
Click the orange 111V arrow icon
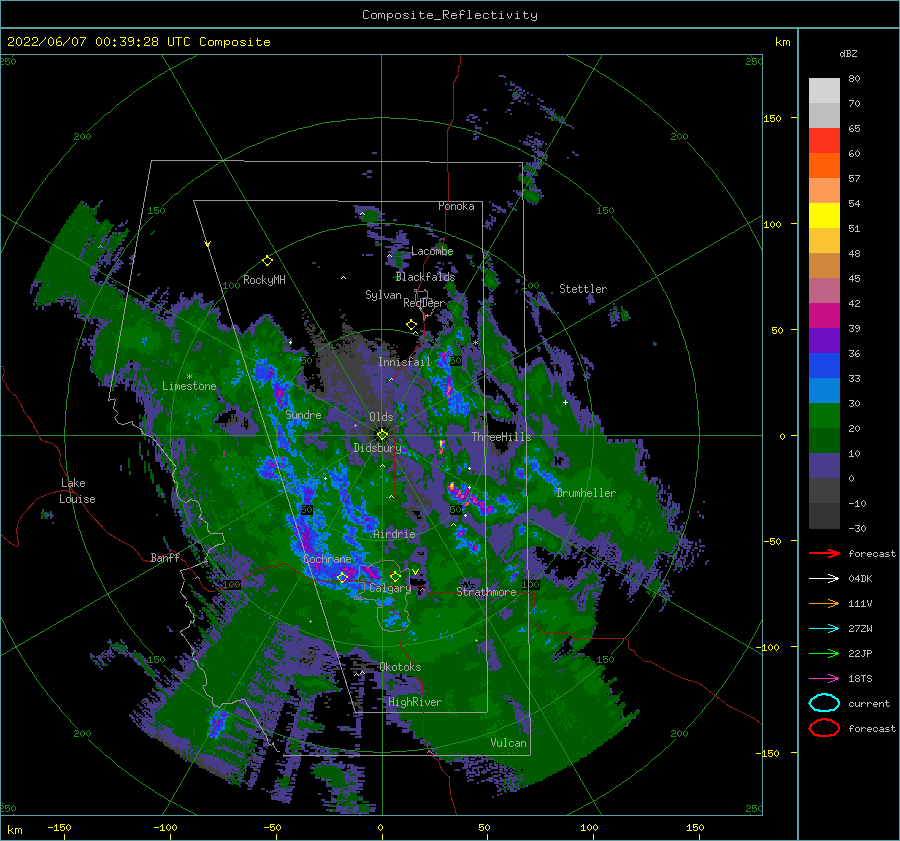pos(824,603)
